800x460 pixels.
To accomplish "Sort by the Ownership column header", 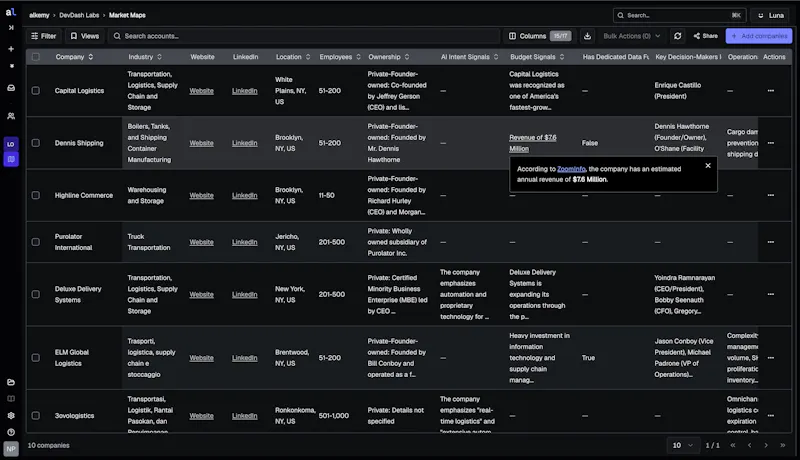I will tap(389, 57).
